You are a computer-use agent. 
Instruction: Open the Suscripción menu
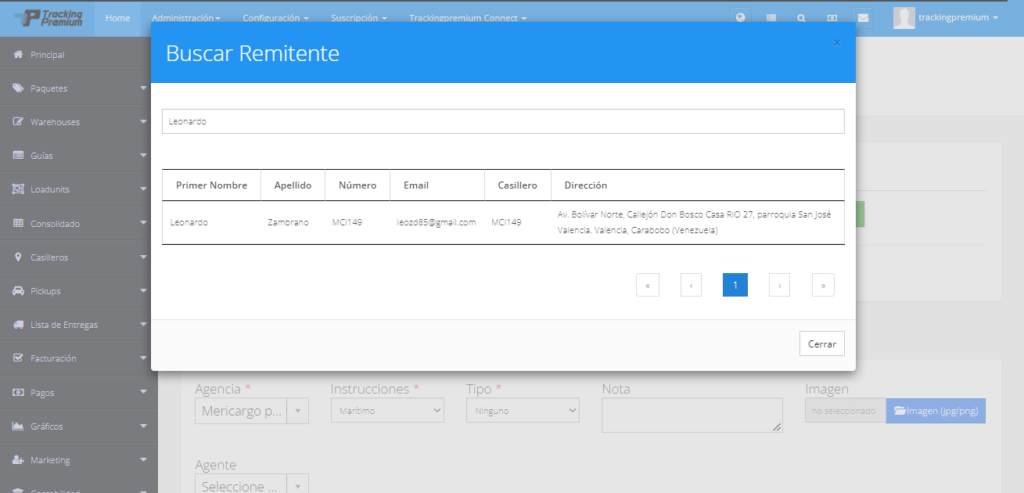[359, 18]
